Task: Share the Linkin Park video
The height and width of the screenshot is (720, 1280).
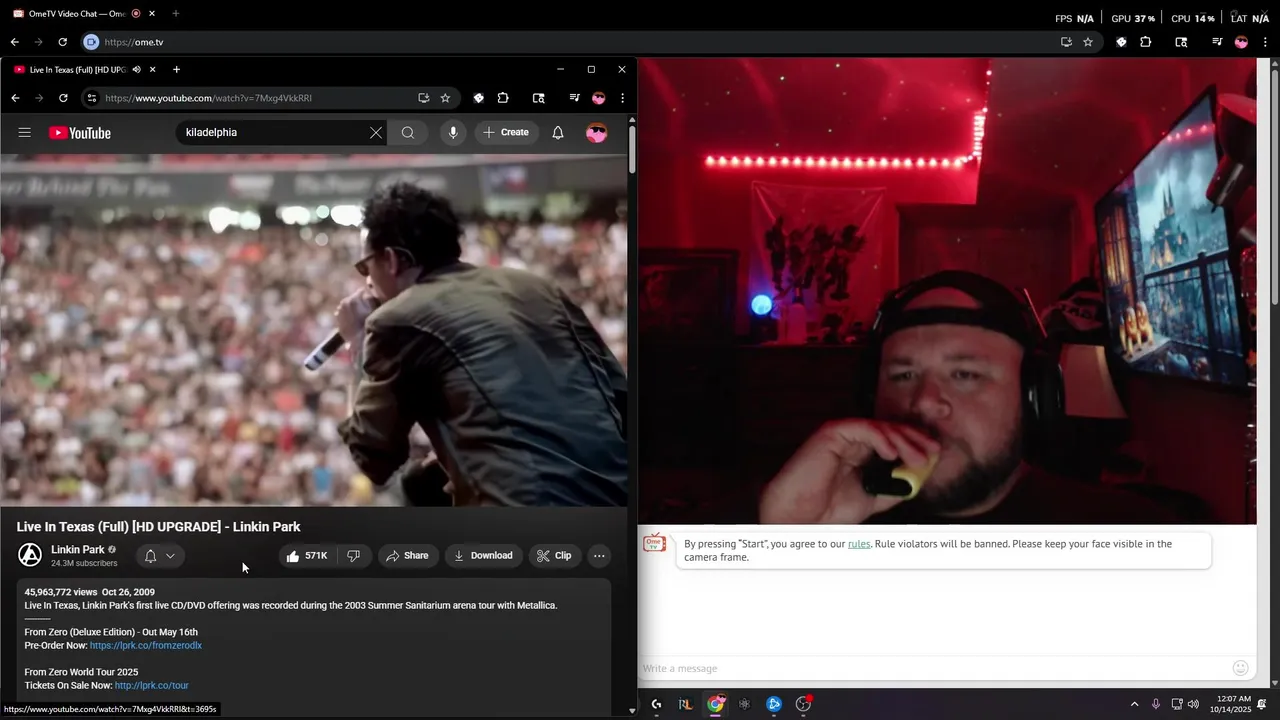Action: (x=407, y=556)
